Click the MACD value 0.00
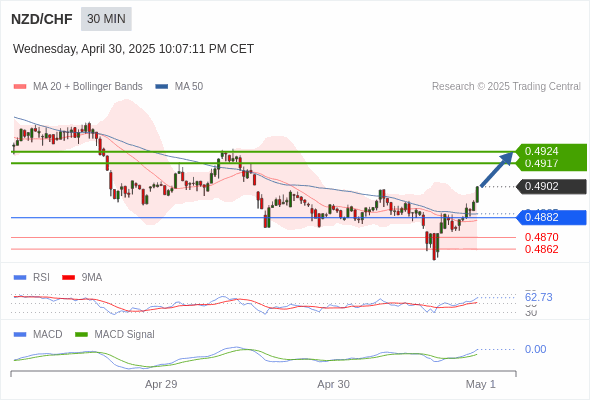The width and height of the screenshot is (590, 400). [535, 349]
